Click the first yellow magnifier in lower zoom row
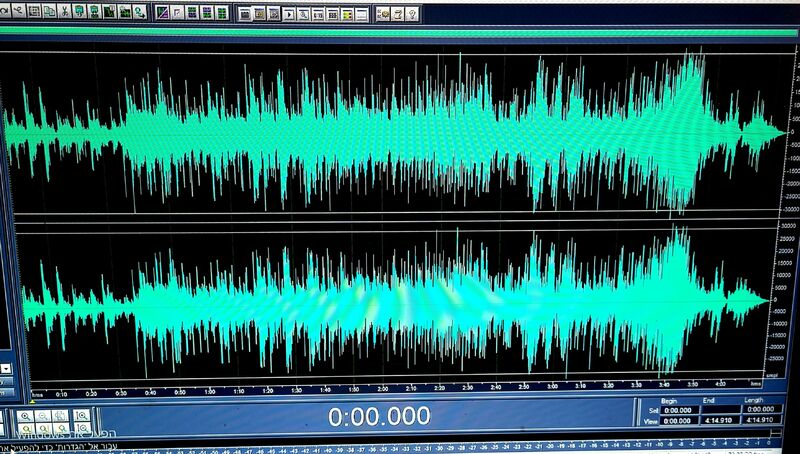 tap(27, 428)
